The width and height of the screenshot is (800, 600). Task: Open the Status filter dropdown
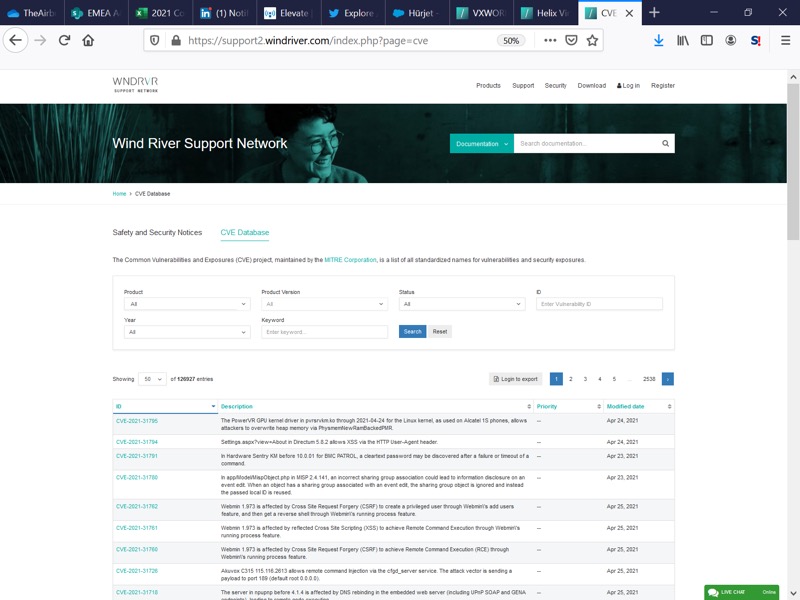click(462, 304)
